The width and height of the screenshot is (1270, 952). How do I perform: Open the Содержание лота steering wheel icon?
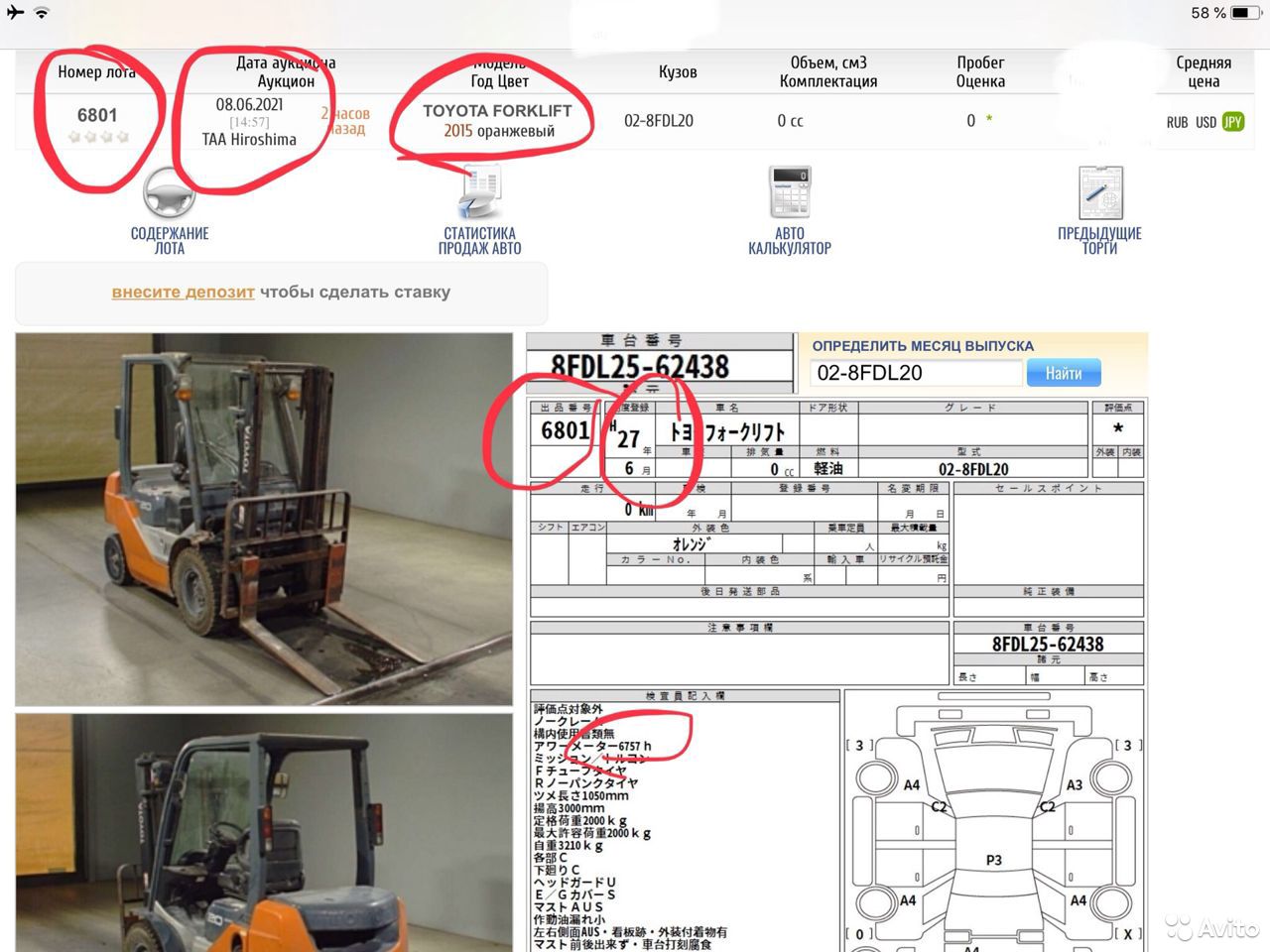(169, 193)
